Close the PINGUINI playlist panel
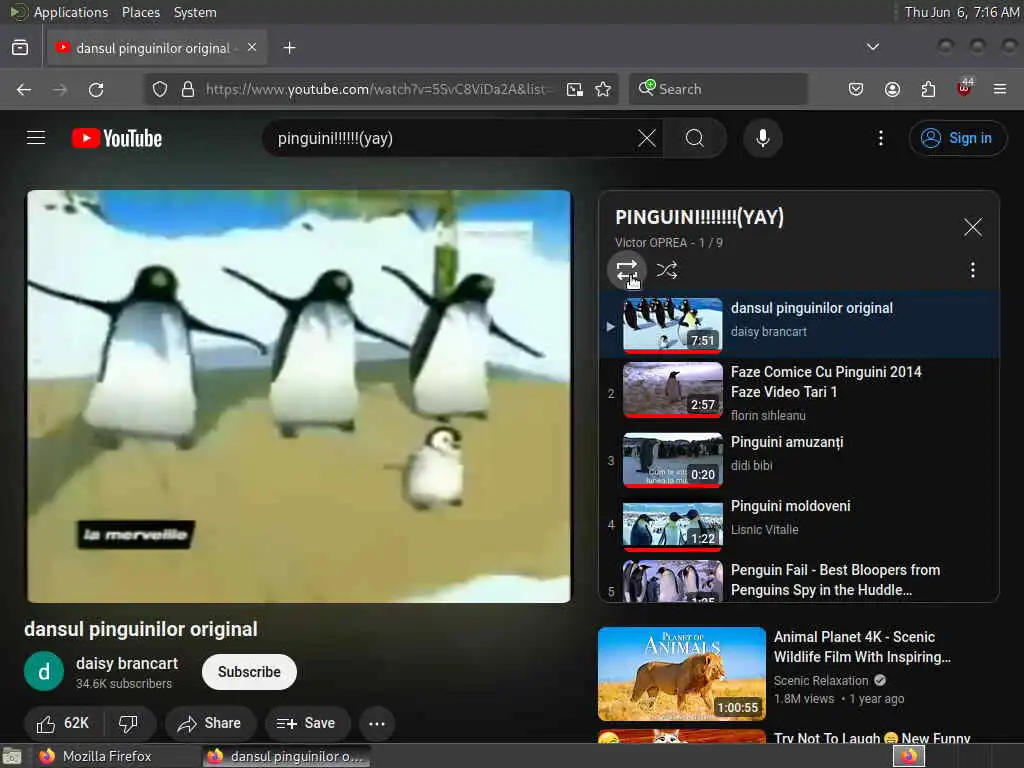The image size is (1024, 768). tap(972, 227)
